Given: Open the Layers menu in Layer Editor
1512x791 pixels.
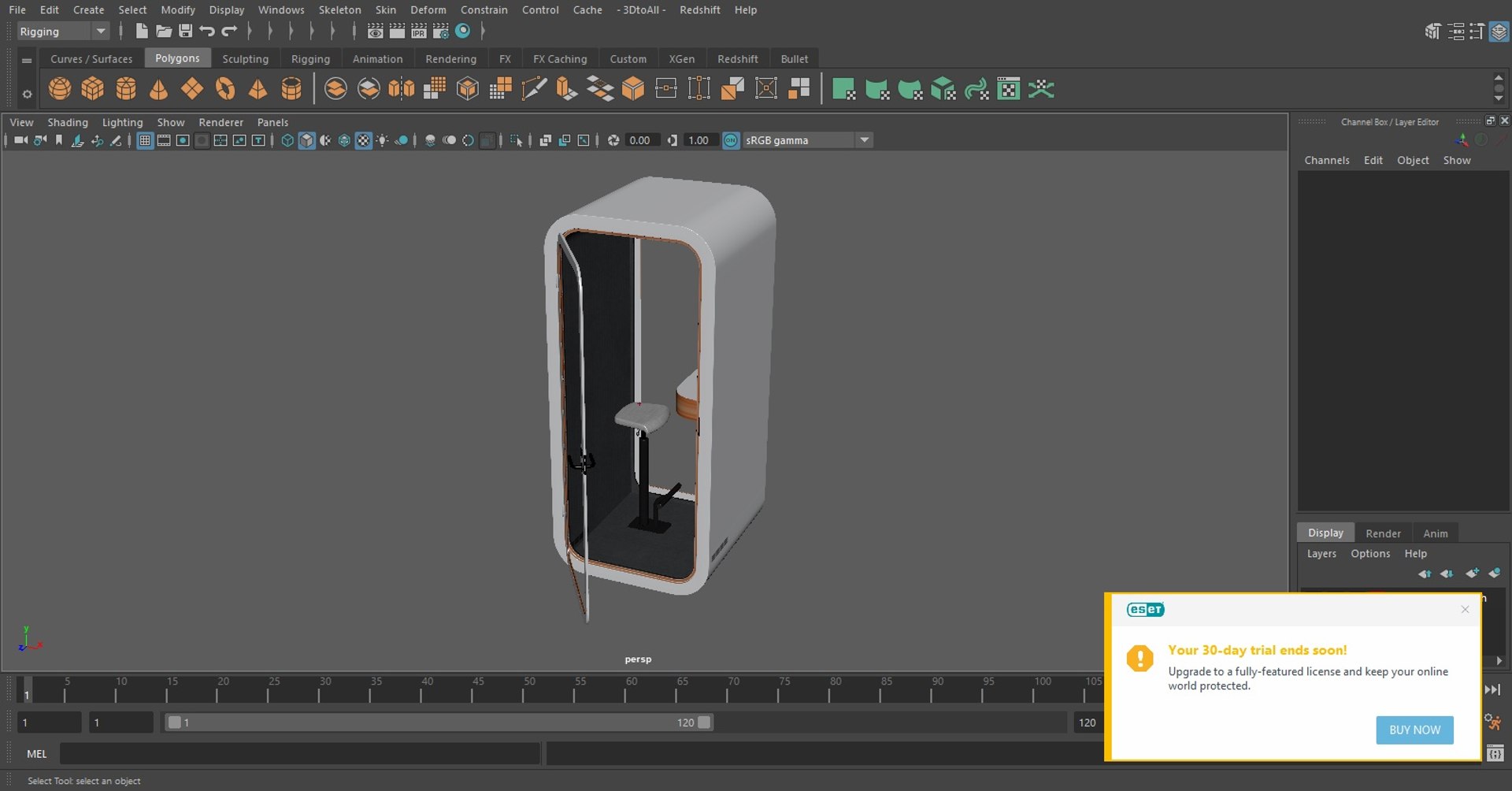Looking at the screenshot, I should (x=1321, y=554).
